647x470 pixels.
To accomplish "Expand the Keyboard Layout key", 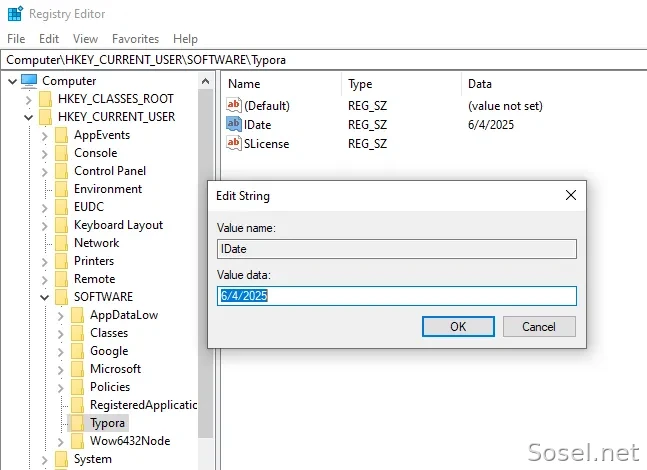I will 45,226.
